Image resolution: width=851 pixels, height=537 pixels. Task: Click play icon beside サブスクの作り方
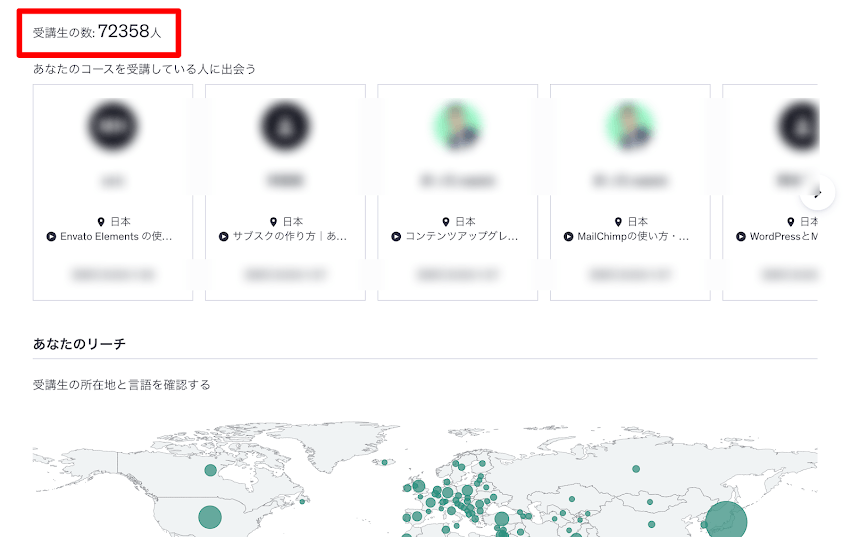[224, 237]
